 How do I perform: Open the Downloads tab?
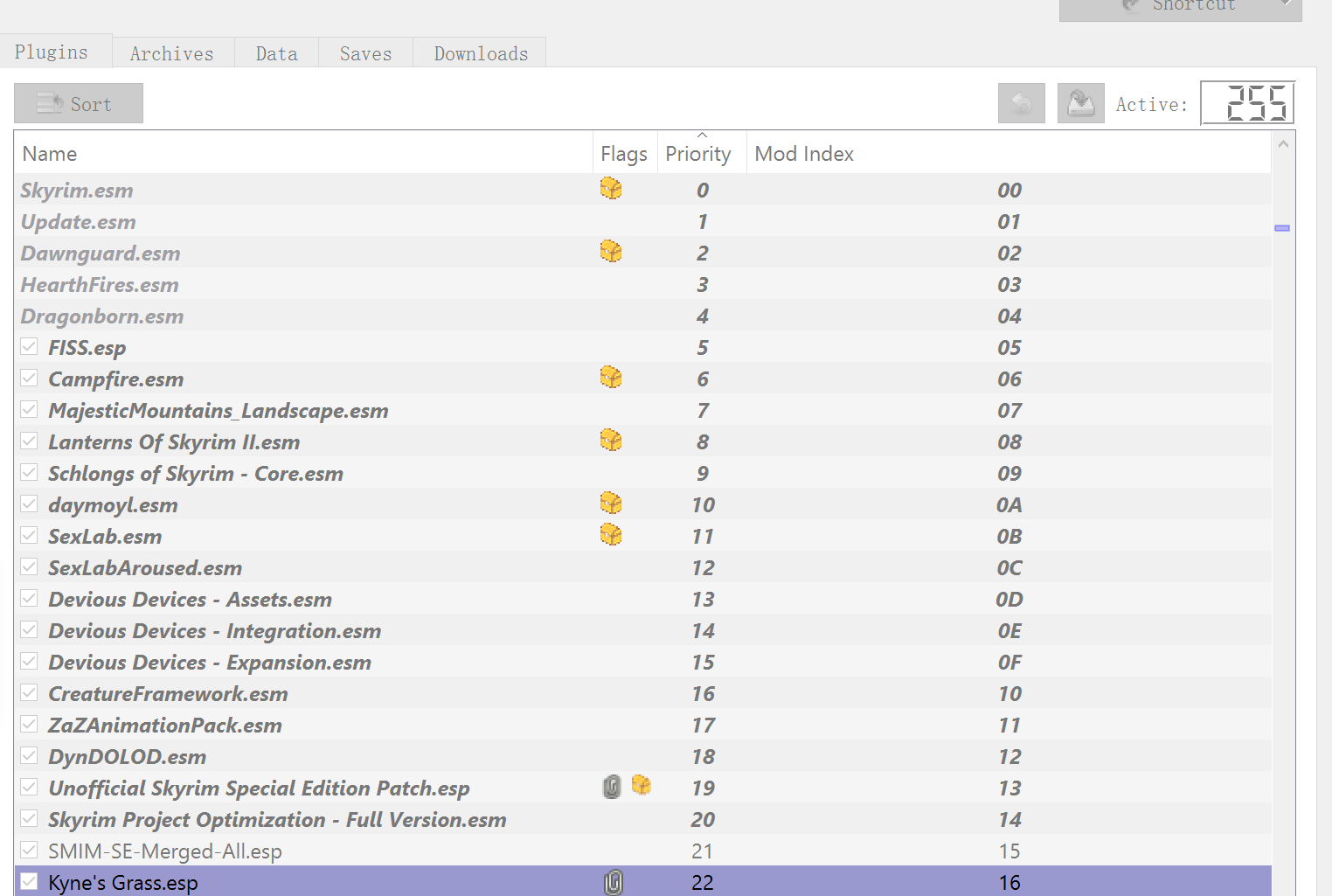coord(481,53)
